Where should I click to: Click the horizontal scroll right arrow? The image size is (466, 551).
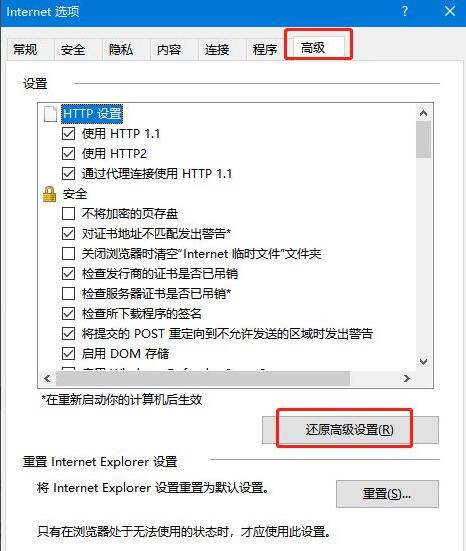pyautogui.click(x=407, y=378)
